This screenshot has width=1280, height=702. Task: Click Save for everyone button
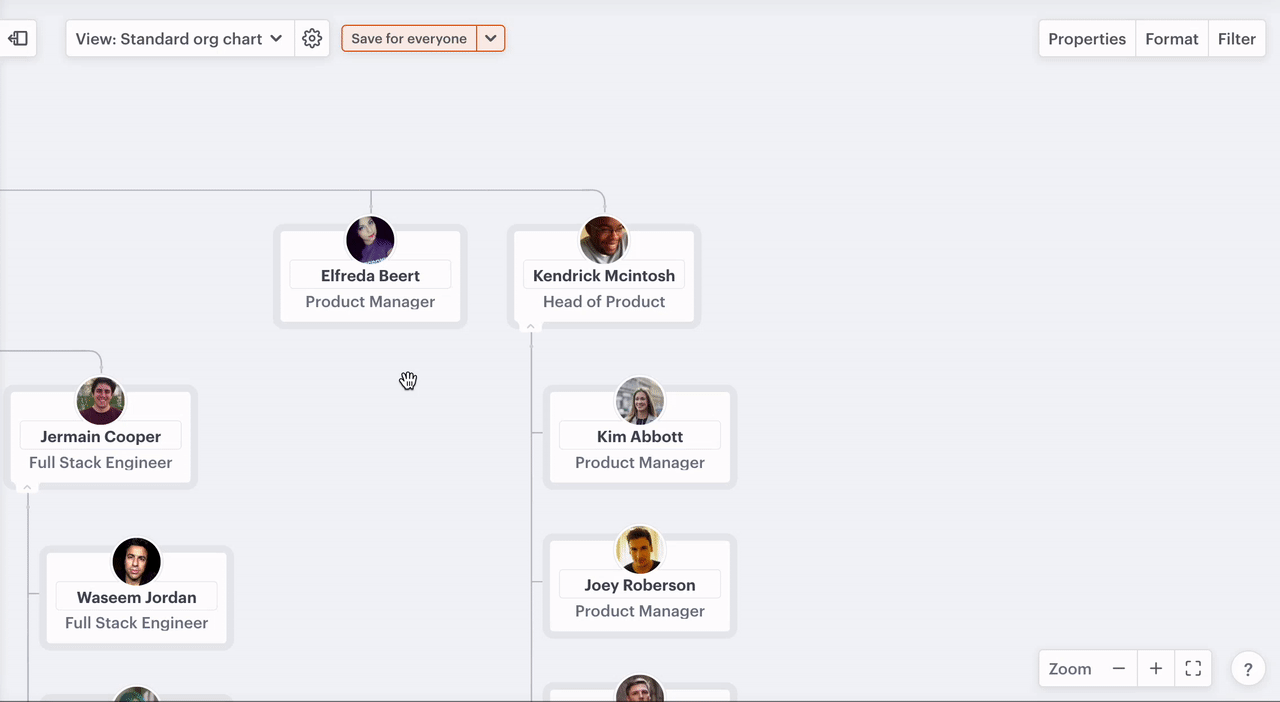click(x=409, y=39)
